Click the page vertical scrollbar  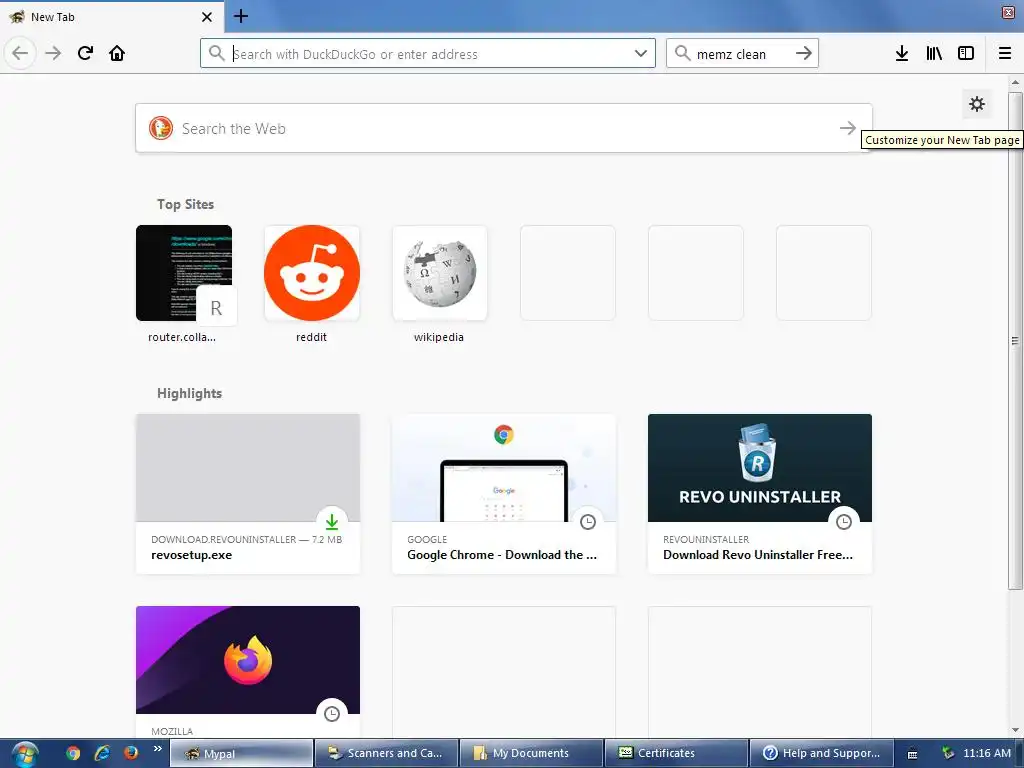click(1015, 340)
